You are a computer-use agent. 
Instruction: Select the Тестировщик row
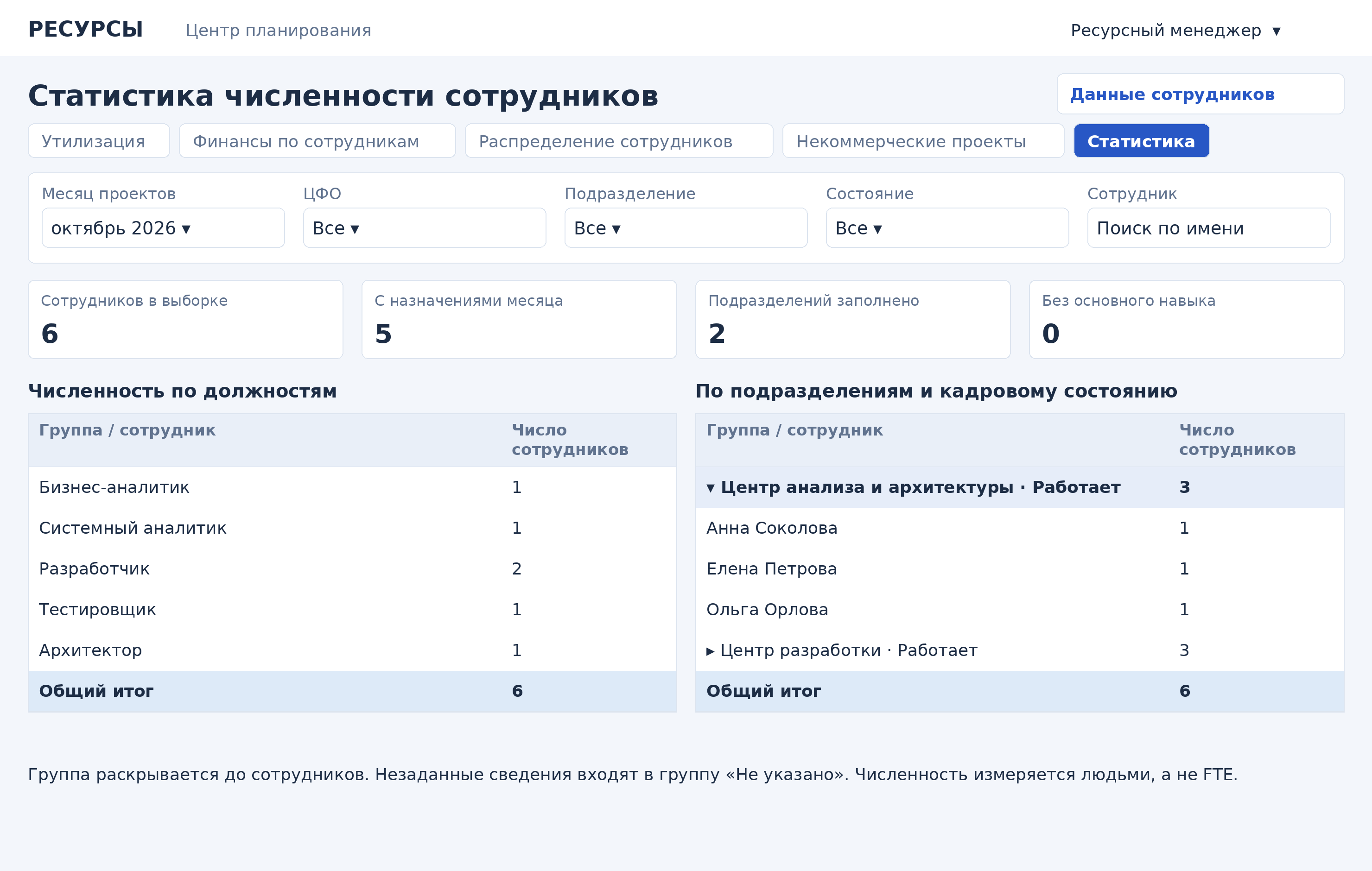pyautogui.click(x=352, y=610)
